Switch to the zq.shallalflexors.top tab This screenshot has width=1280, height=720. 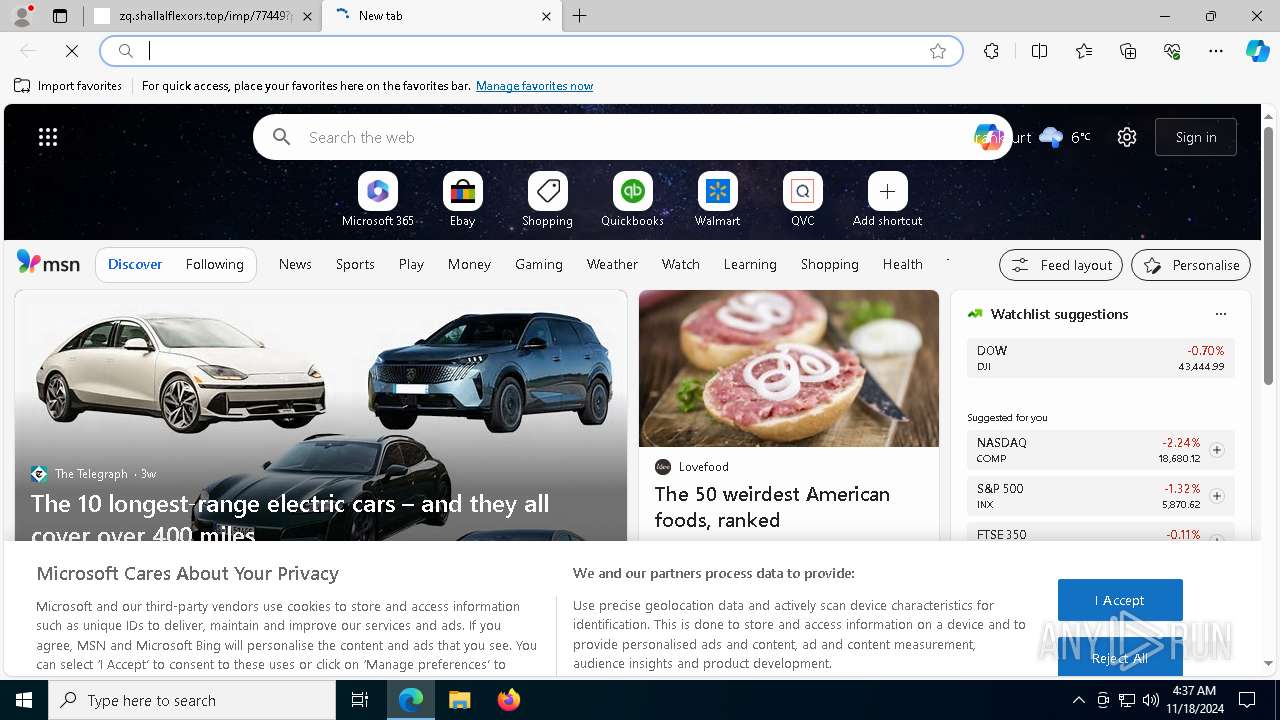pos(204,16)
